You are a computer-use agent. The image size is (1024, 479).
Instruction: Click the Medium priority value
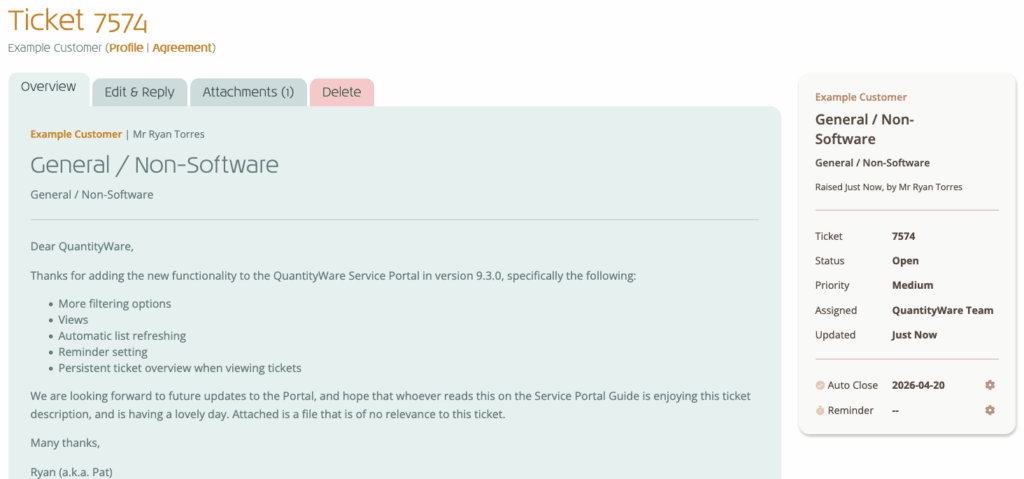click(x=912, y=285)
